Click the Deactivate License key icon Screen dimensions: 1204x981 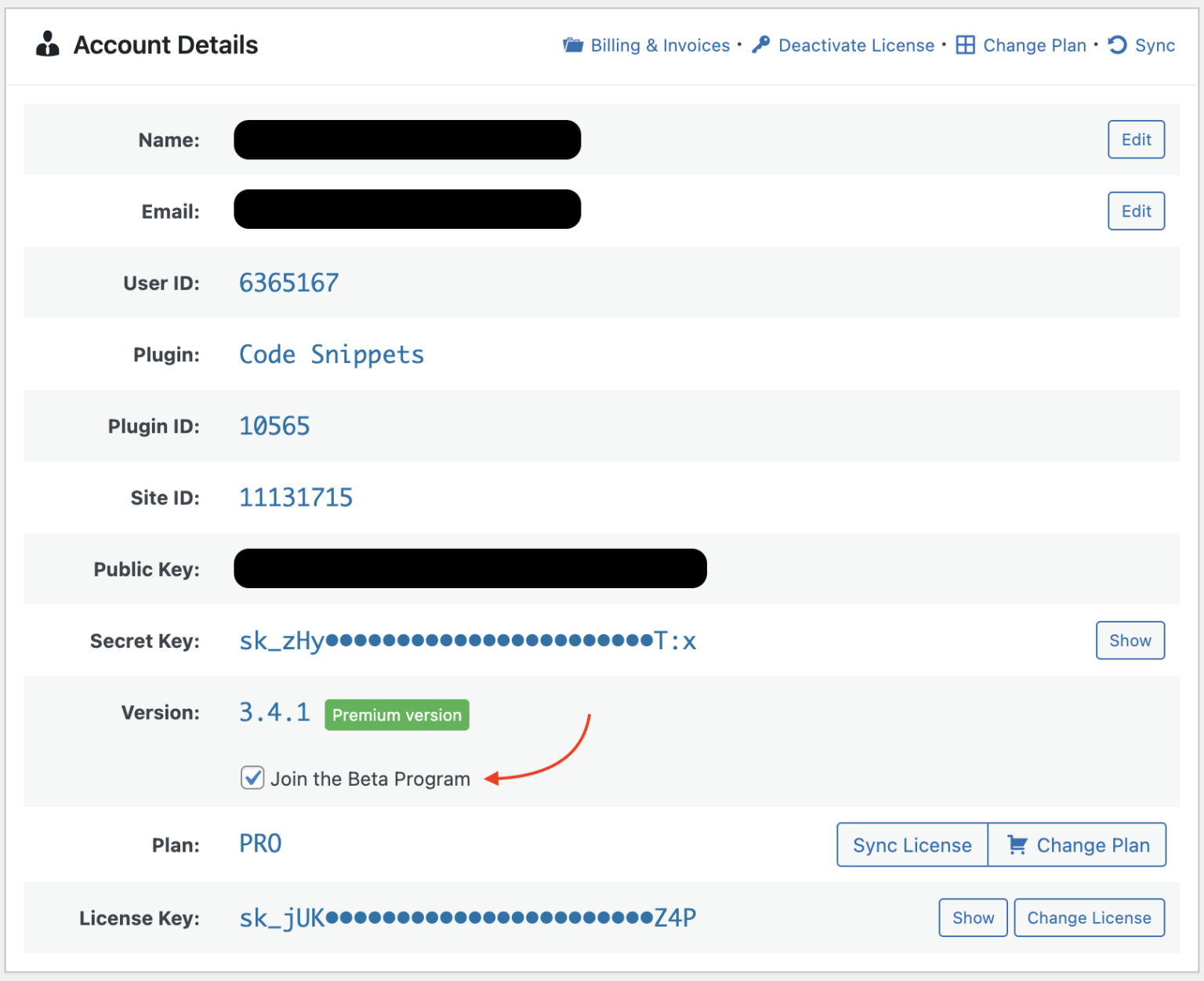pyautogui.click(x=761, y=45)
